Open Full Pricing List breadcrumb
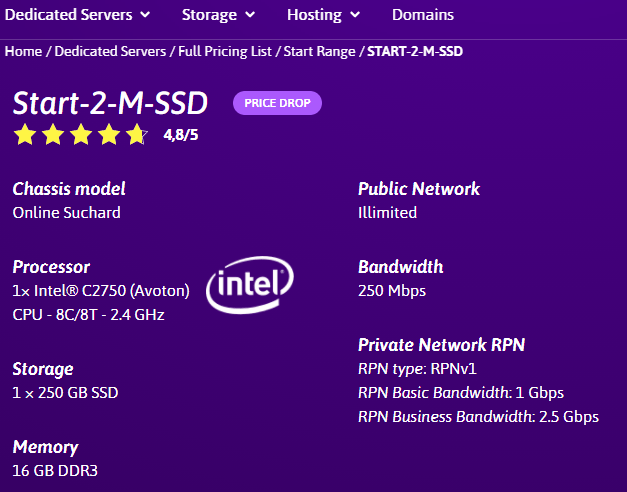 [225, 51]
